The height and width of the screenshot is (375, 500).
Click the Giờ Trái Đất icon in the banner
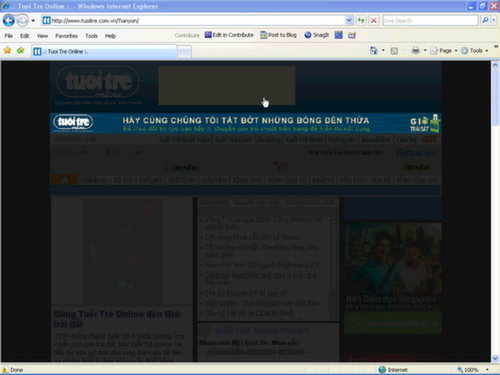pos(425,123)
